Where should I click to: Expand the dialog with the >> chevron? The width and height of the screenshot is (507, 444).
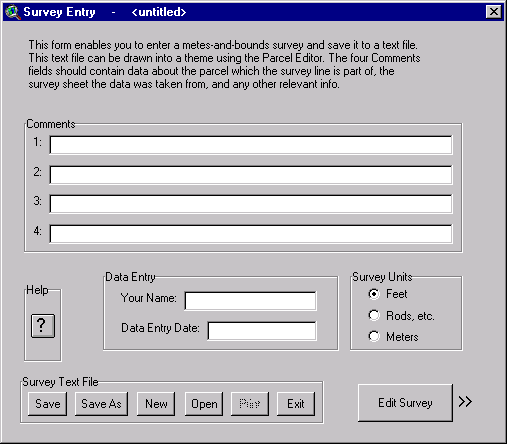(465, 402)
